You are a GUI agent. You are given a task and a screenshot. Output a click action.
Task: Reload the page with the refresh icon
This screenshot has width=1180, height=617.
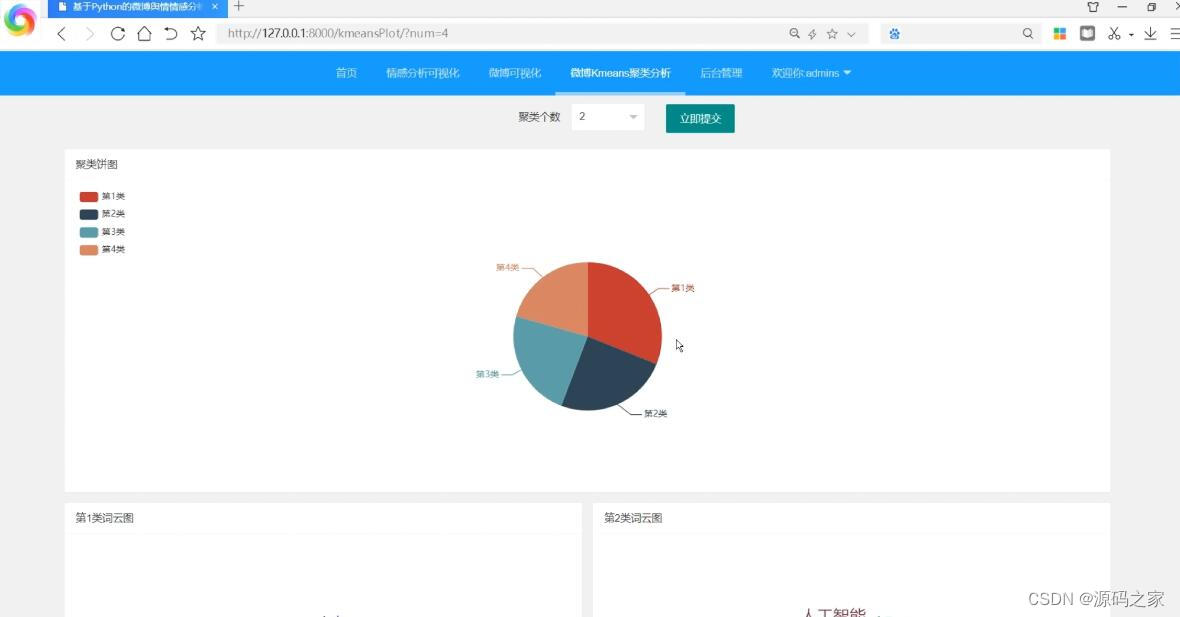117,34
